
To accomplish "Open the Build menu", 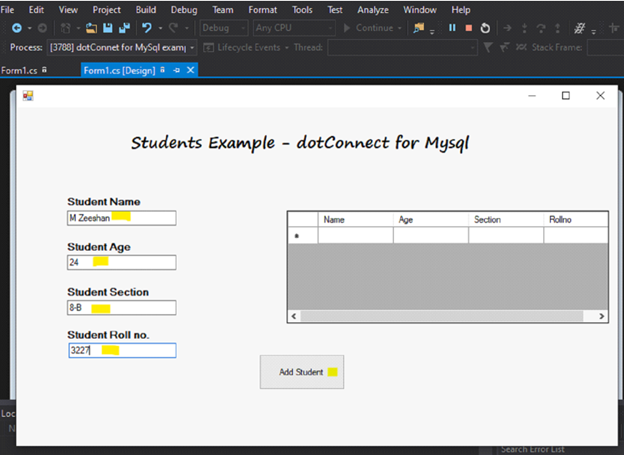I will click(146, 10).
